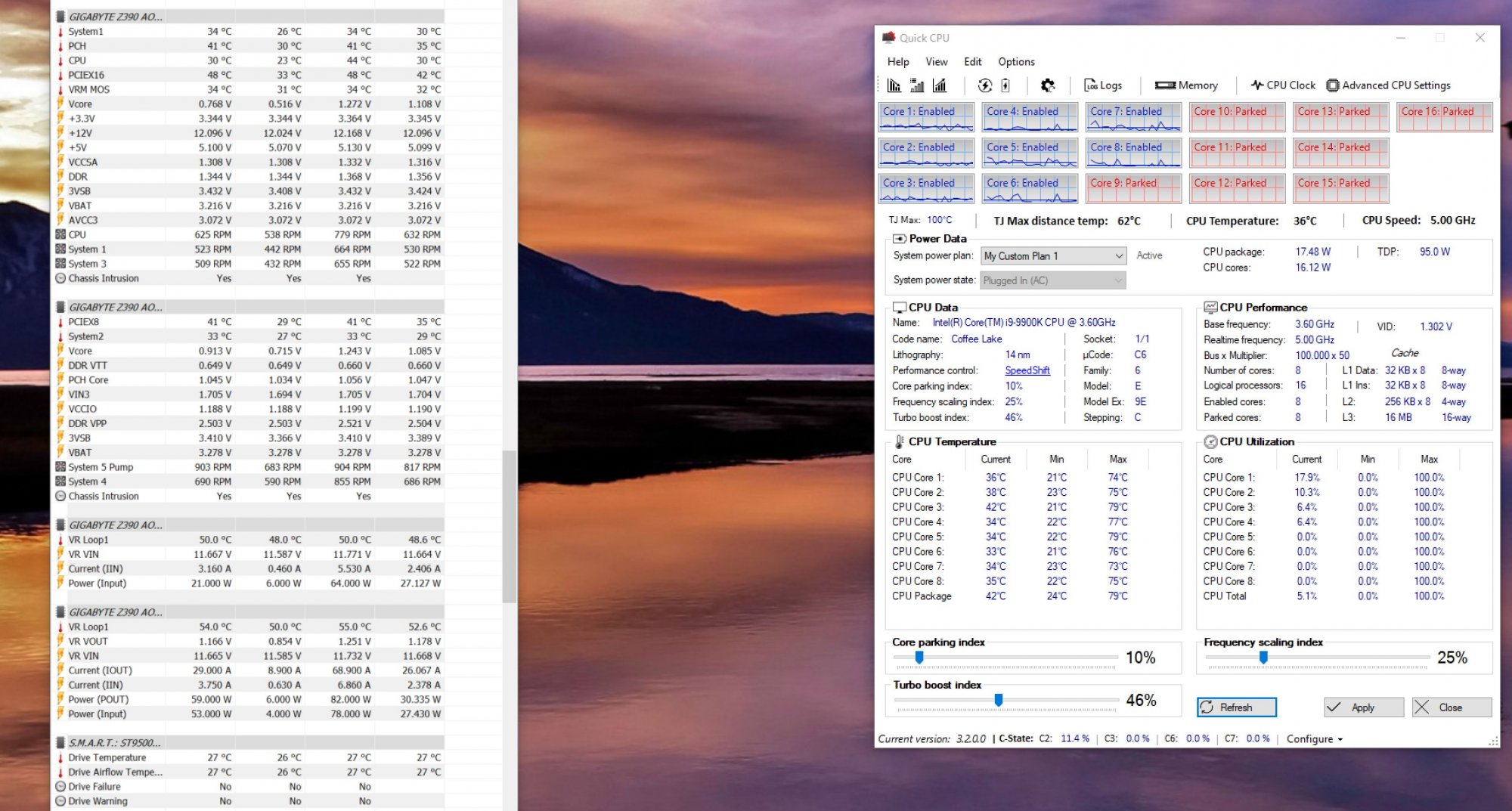1512x811 pixels.
Task: Open the Options menu
Action: (1016, 62)
